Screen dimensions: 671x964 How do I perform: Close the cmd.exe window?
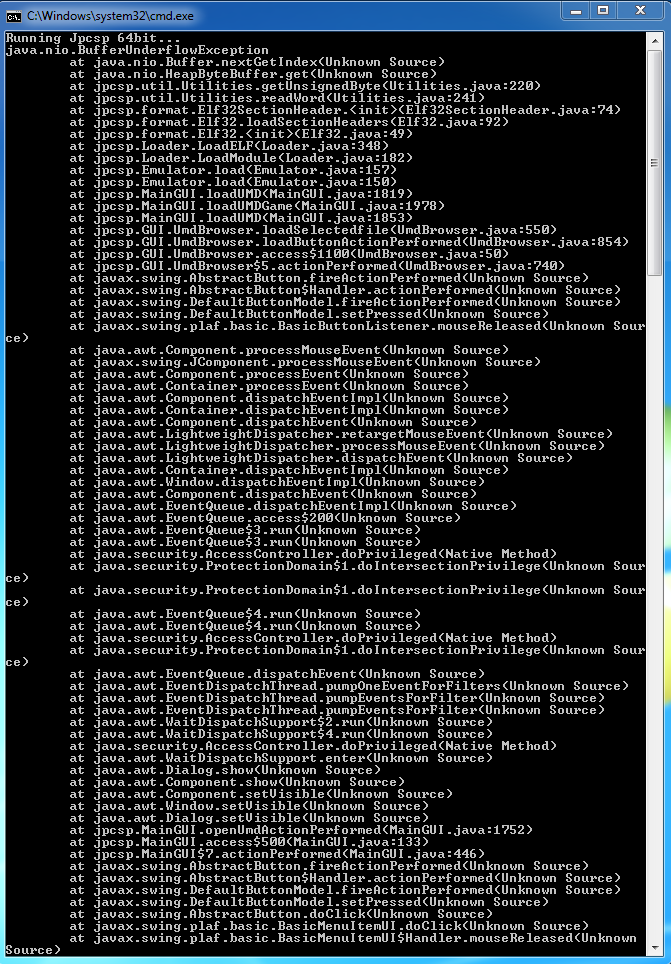coord(640,10)
